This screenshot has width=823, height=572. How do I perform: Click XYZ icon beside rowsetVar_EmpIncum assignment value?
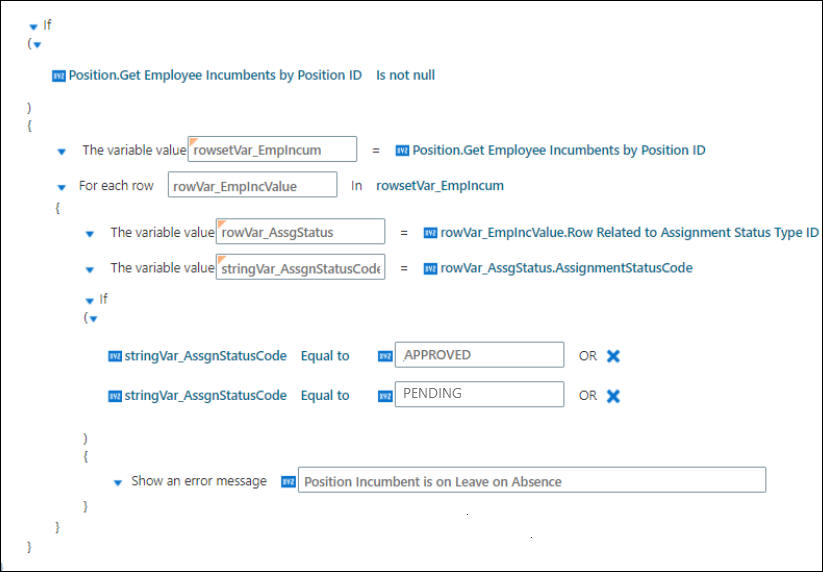pyautogui.click(x=402, y=151)
